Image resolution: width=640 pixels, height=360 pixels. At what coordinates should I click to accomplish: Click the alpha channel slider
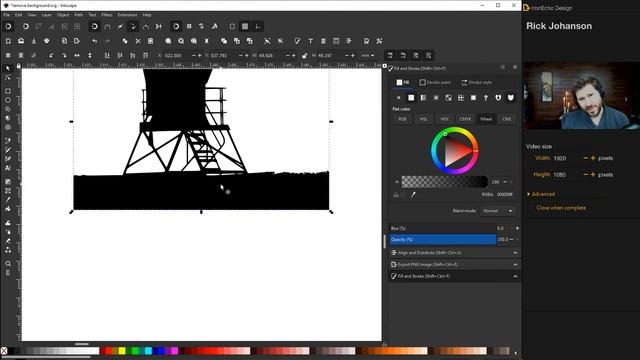[444, 182]
